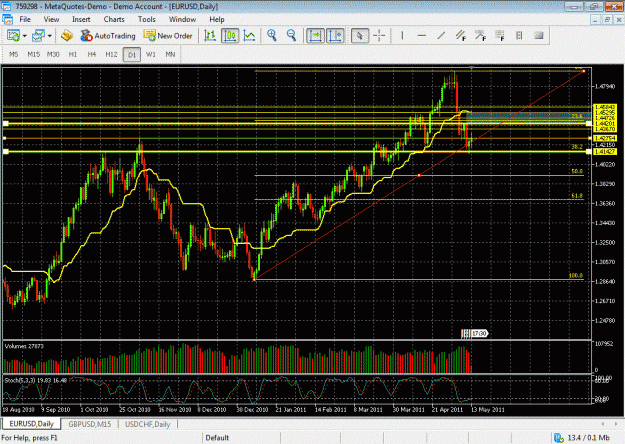
Task: Select trendline start anchor at December low
Action: 254,279
